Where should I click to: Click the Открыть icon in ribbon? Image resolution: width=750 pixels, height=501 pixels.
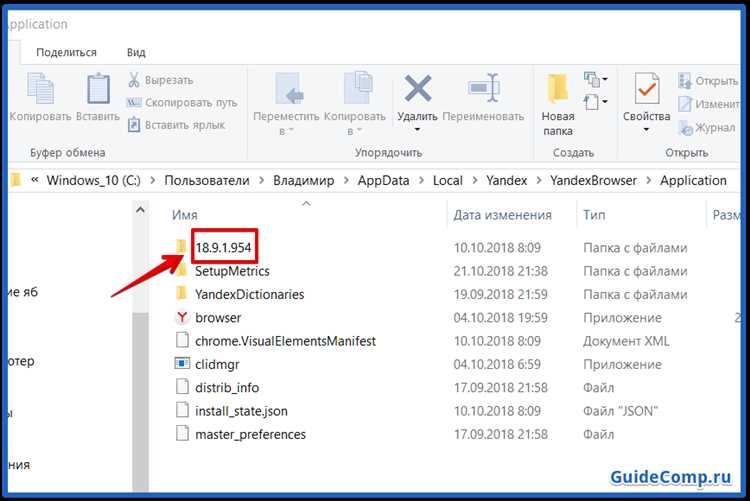[x=685, y=80]
